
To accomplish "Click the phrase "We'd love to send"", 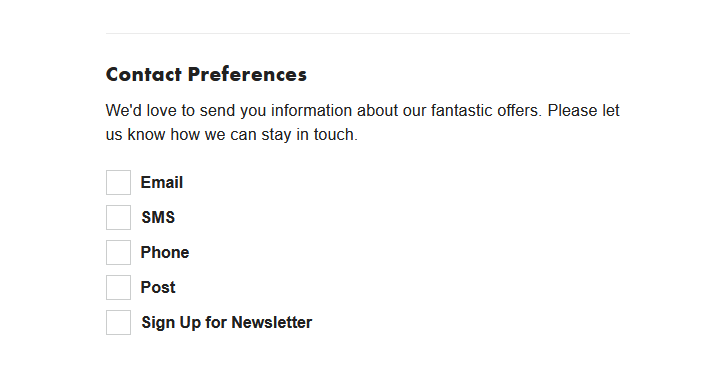I will coord(171,111).
